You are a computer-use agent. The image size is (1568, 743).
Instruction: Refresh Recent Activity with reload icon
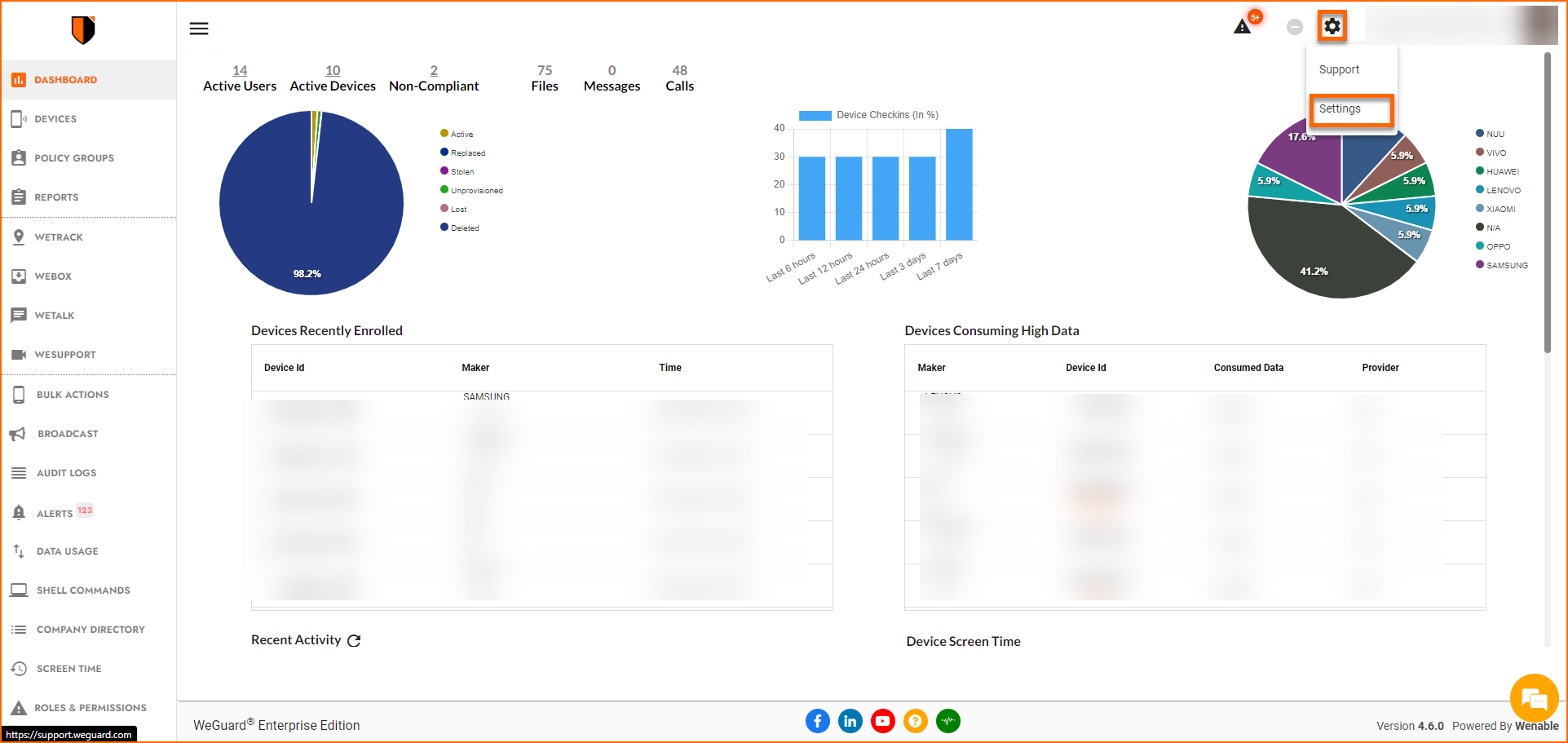[354, 641]
